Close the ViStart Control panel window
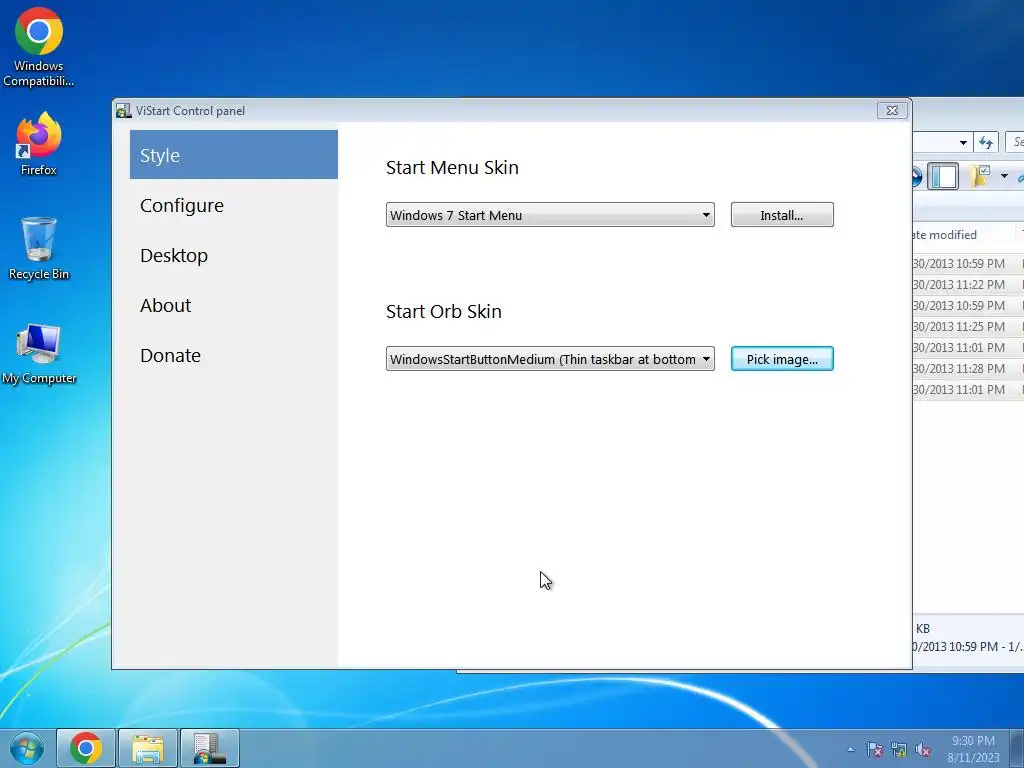This screenshot has height=768, width=1024. 892,110
